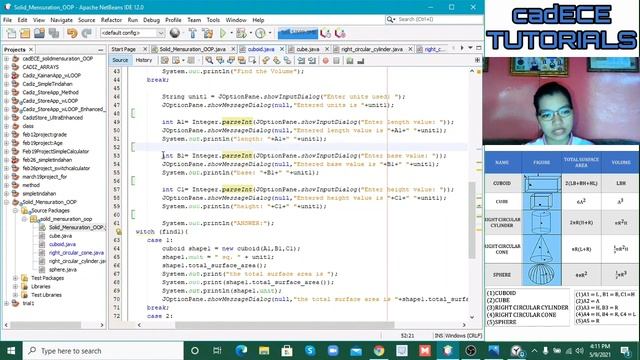Select cube.java in the project tree
This screenshot has height=360, width=640.
[x=60, y=236]
